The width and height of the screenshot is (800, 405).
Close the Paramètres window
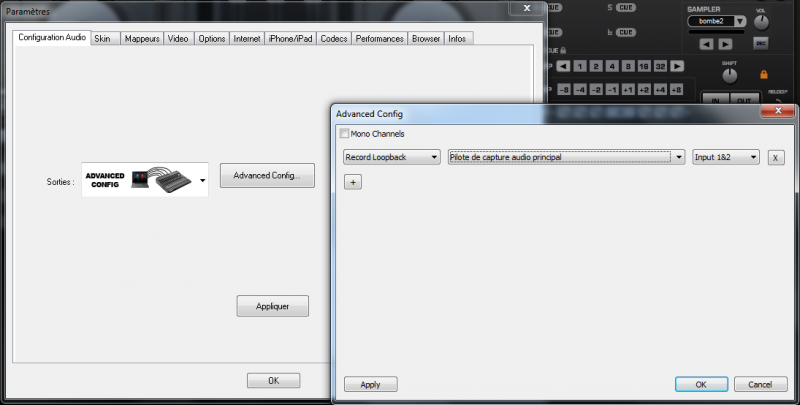click(527, 8)
